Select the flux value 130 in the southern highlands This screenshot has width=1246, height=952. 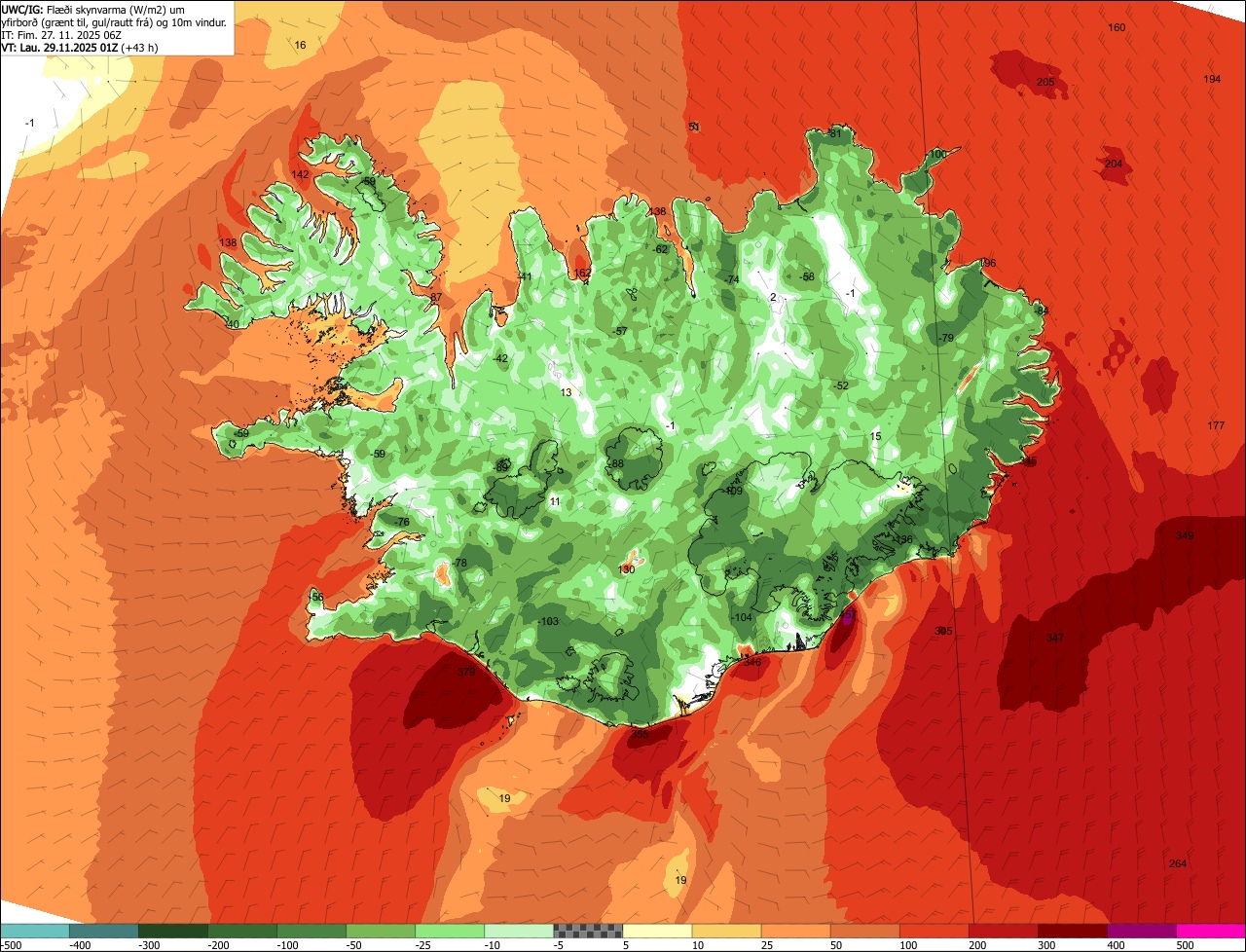tap(627, 569)
